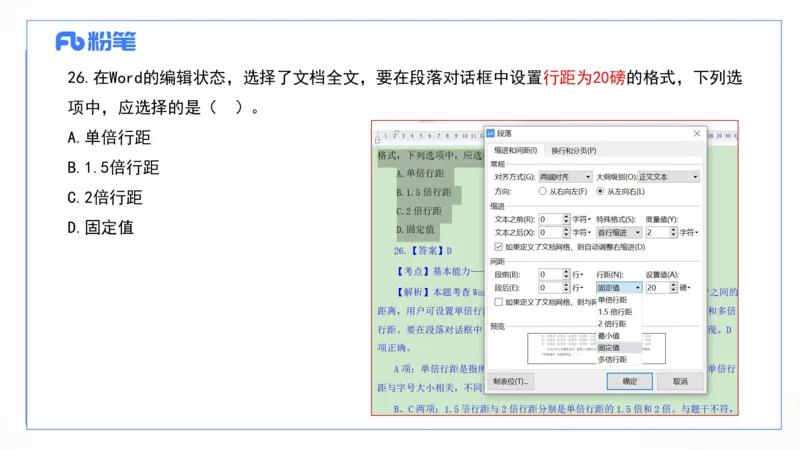Click option A. 单倍行距 on the slide
Image resolution: width=800 pixels, height=450 pixels.
click(x=109, y=137)
